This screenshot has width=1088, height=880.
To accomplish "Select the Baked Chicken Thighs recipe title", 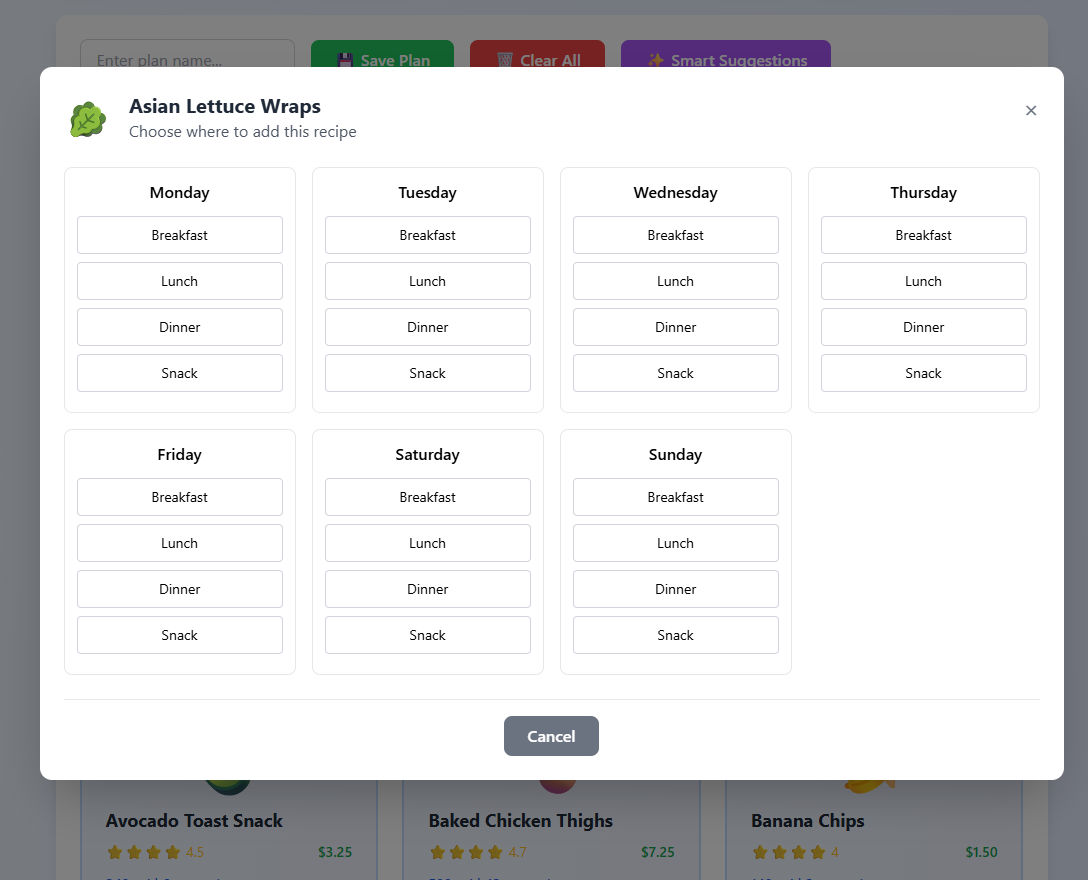I will (x=520, y=820).
